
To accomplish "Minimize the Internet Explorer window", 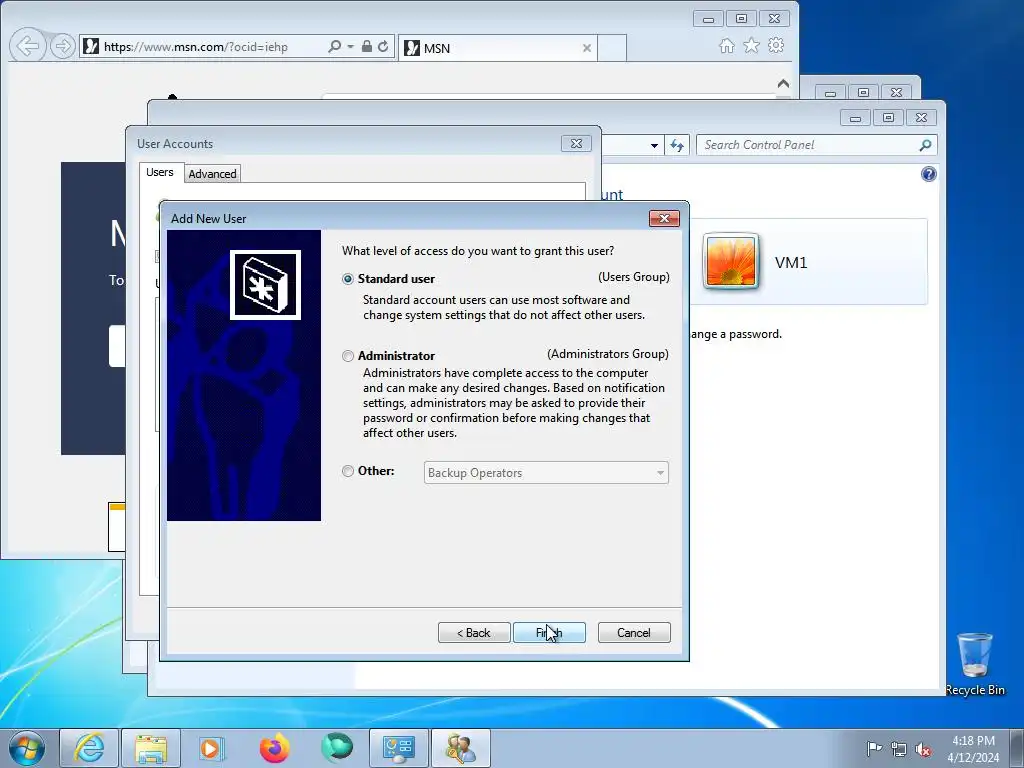I will pos(709,19).
